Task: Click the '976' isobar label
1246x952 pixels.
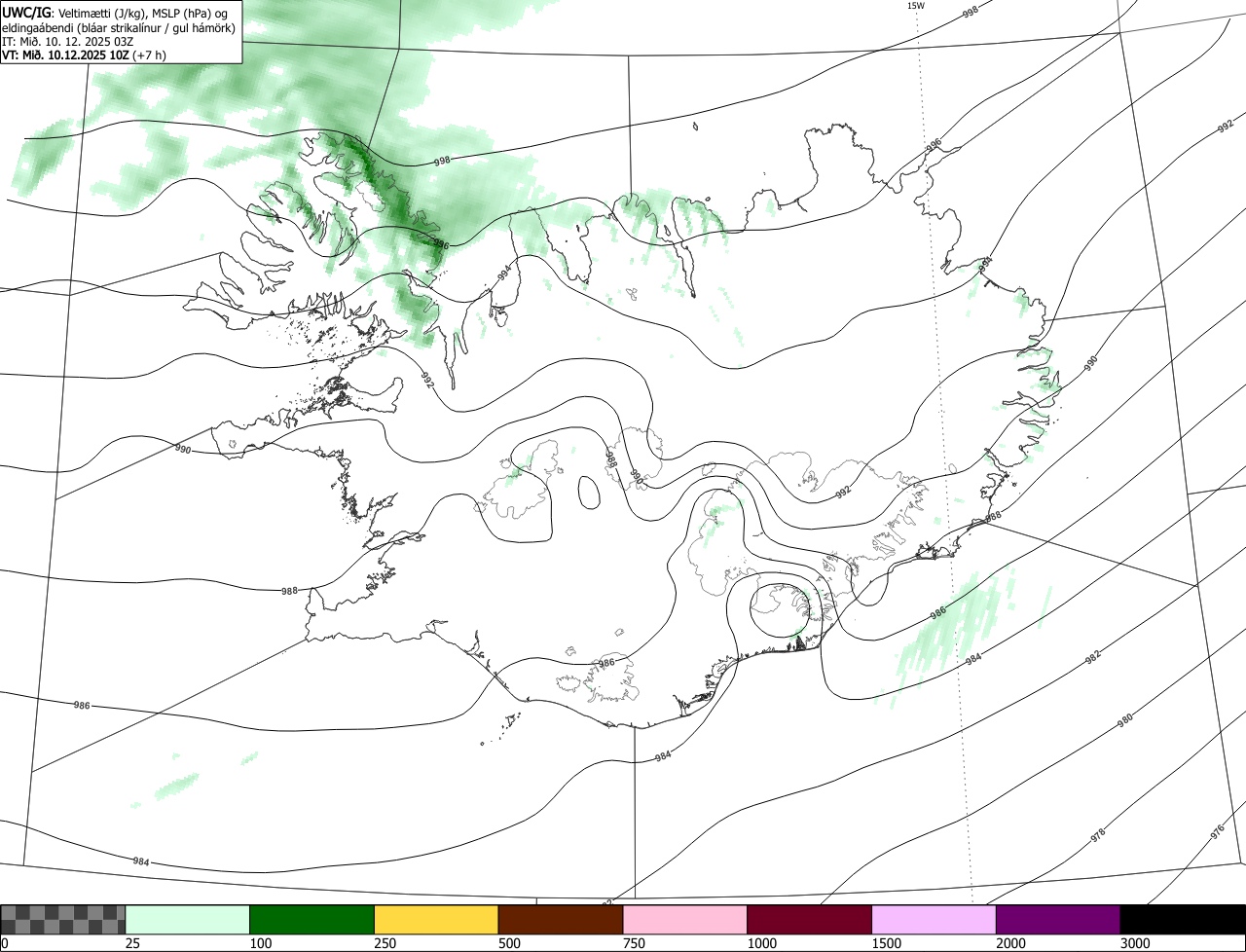Action: [x=1218, y=832]
